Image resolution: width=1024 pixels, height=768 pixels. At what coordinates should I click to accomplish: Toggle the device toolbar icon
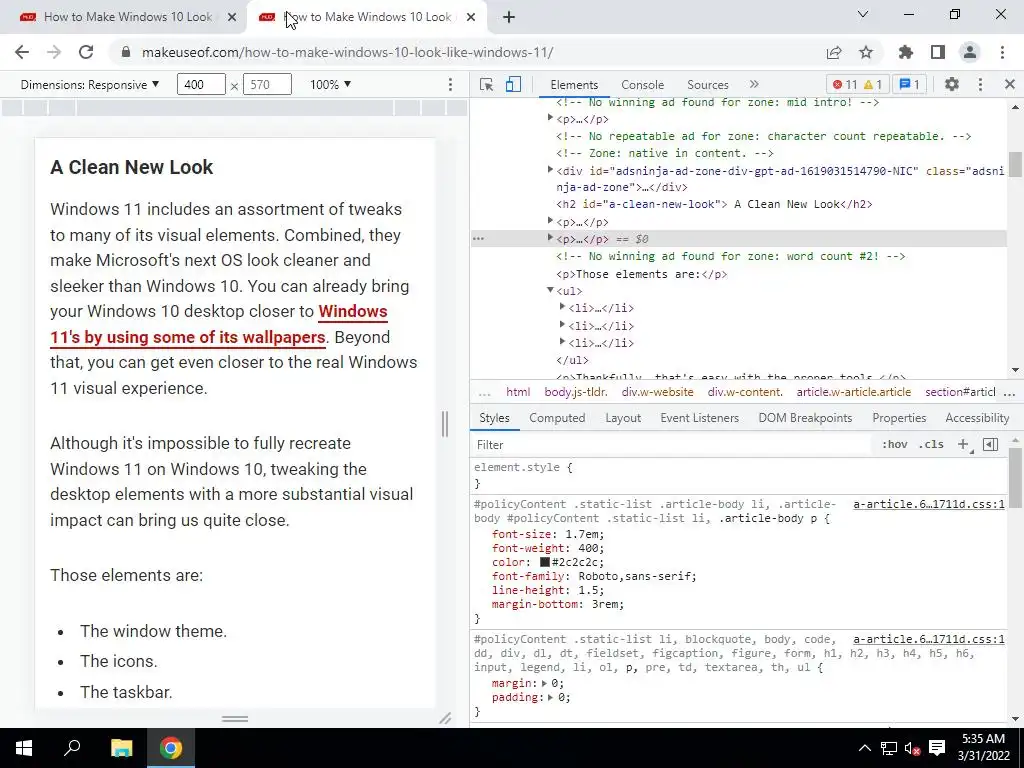(x=513, y=84)
